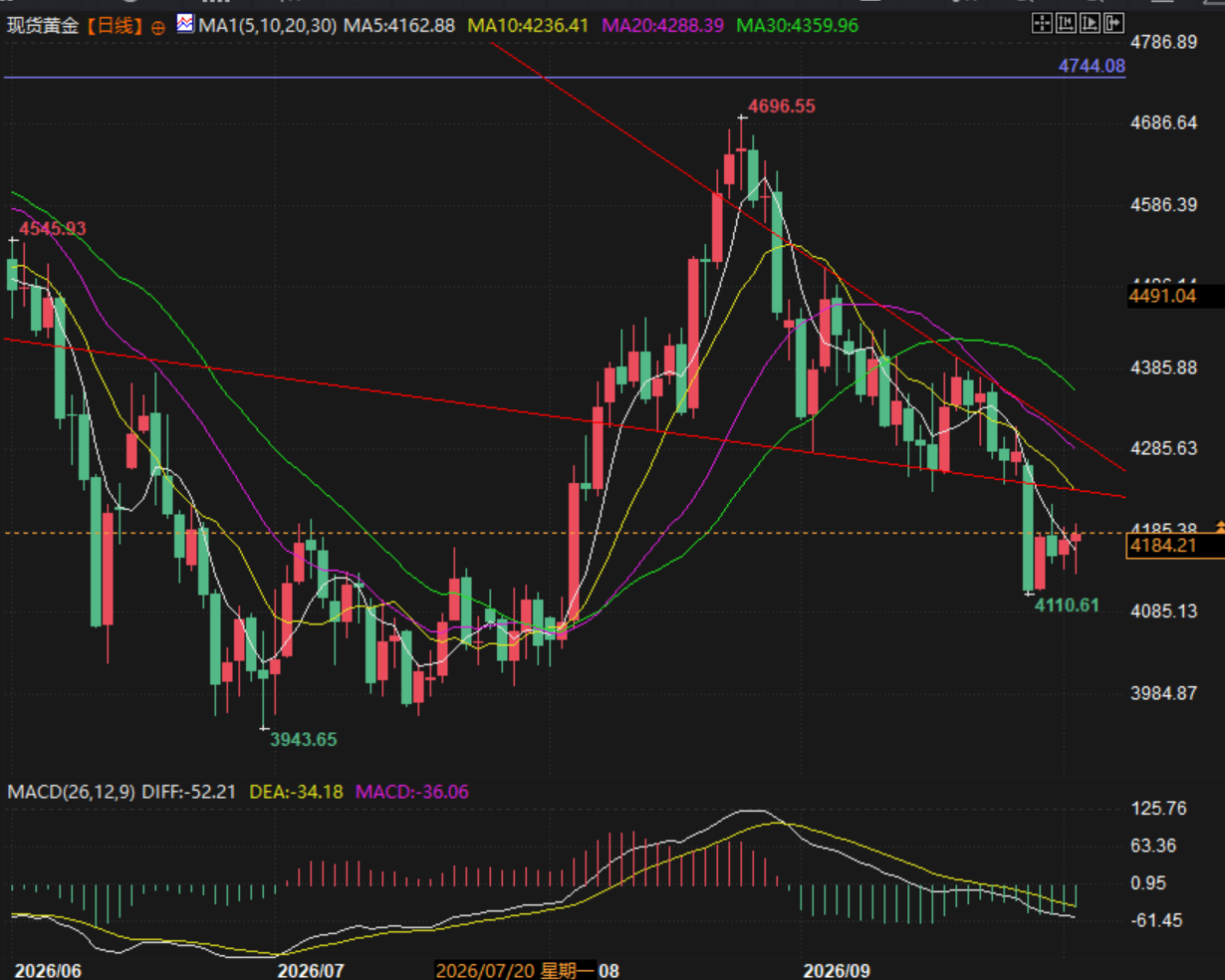The width and height of the screenshot is (1225, 980).
Task: Click the -61.45 MACD axis value
Action: coord(1158,920)
